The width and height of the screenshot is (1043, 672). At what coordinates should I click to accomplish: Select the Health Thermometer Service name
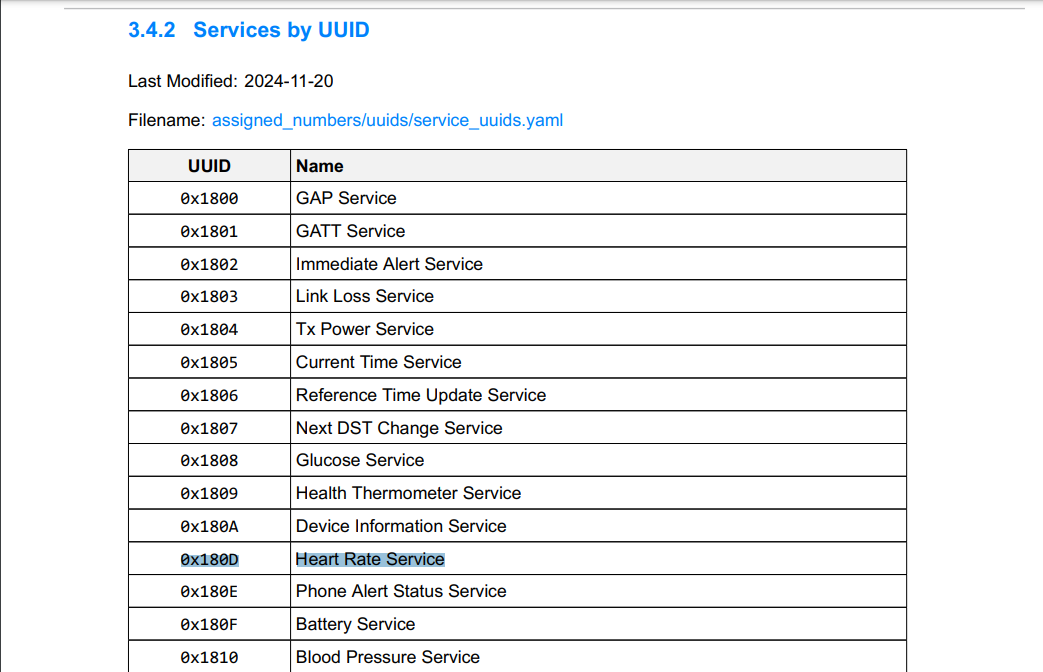[x=408, y=493]
